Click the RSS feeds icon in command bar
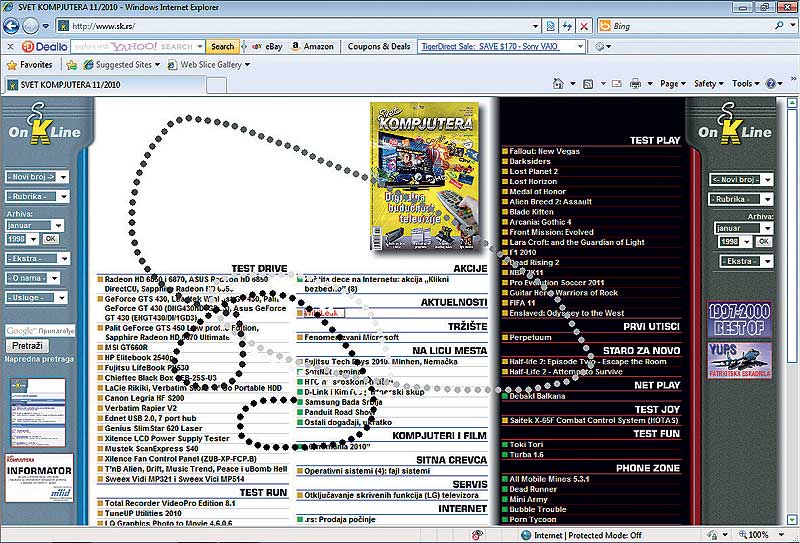Screen dimensions: 800x543 pos(588,84)
